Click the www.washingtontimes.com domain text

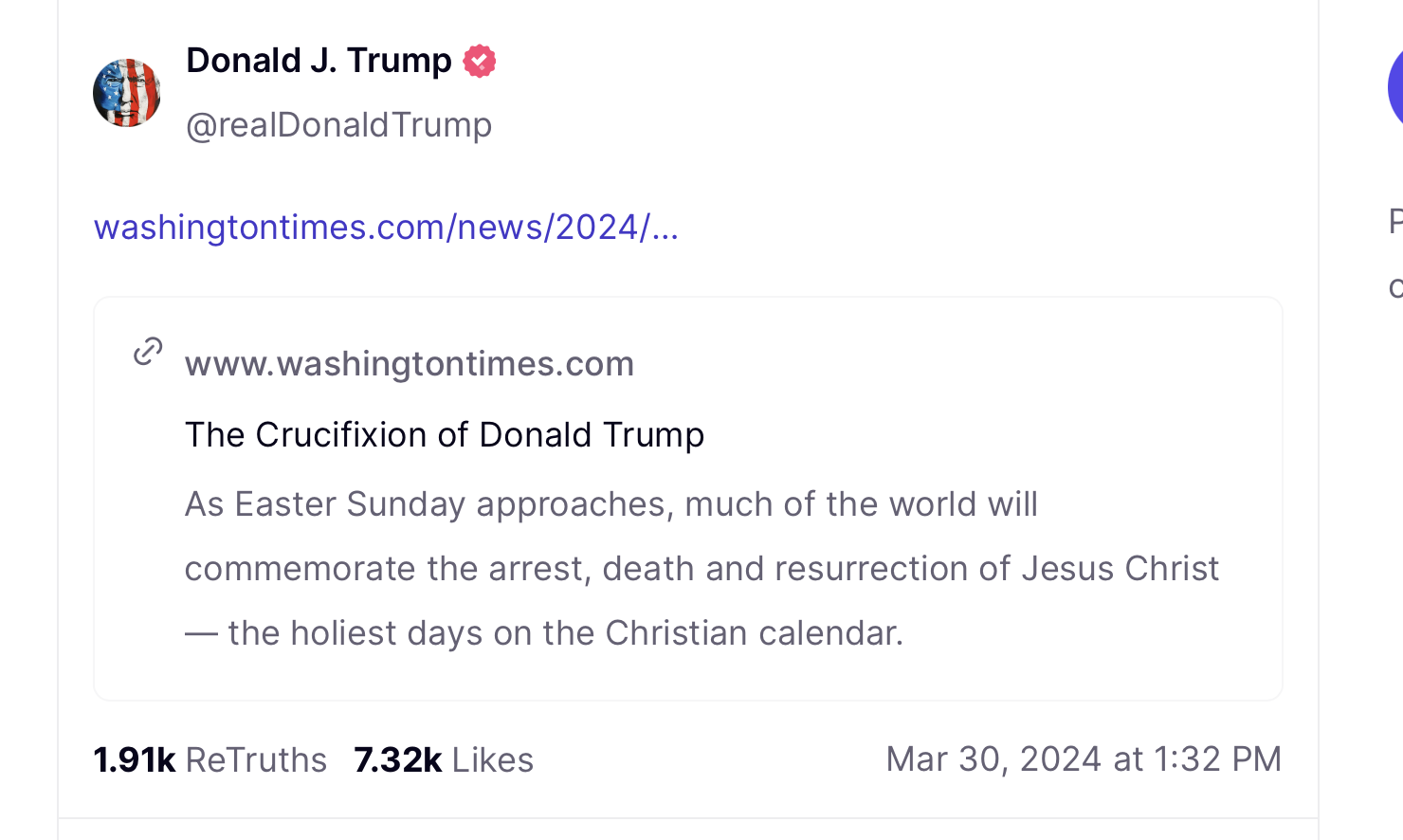409,364
